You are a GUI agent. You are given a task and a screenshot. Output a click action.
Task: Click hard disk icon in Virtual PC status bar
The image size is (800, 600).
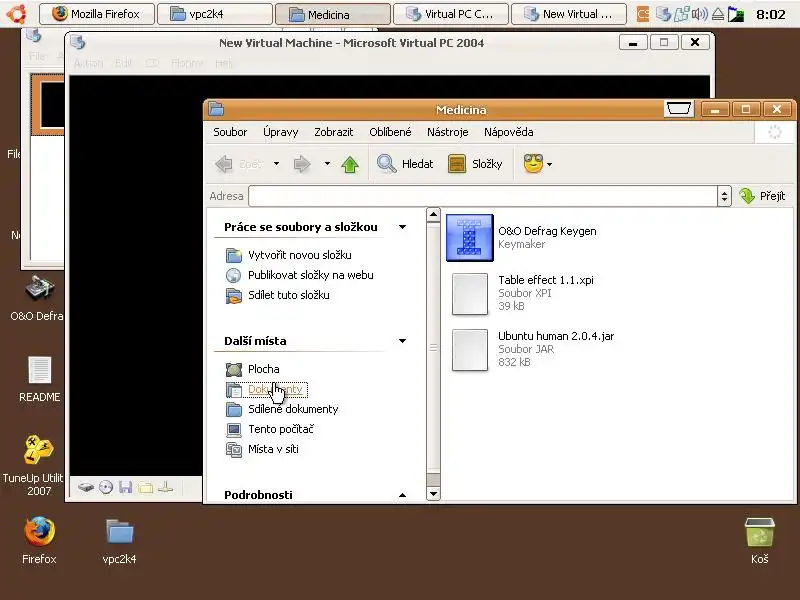click(x=86, y=488)
